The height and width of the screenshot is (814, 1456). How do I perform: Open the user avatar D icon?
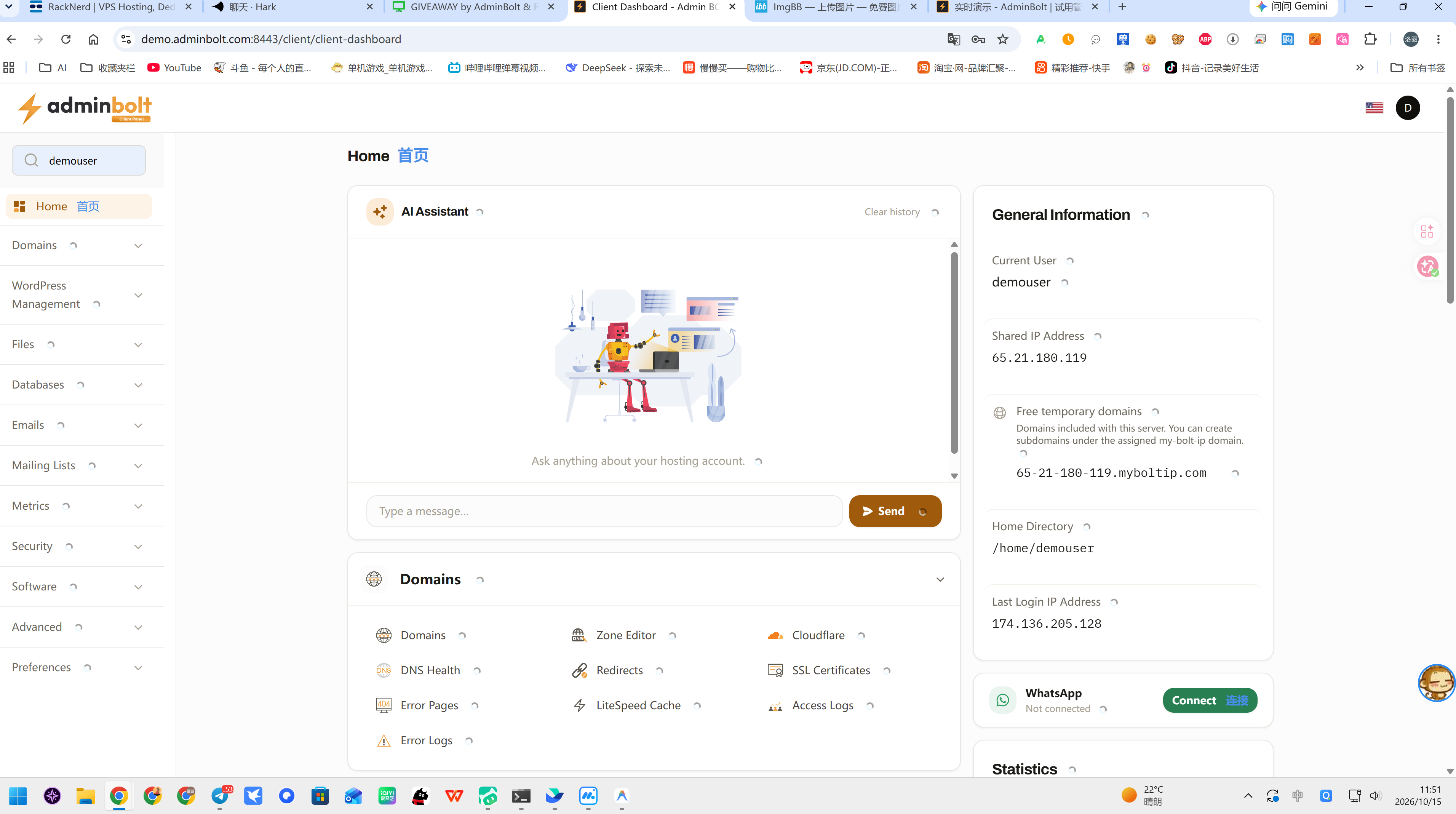1407,107
